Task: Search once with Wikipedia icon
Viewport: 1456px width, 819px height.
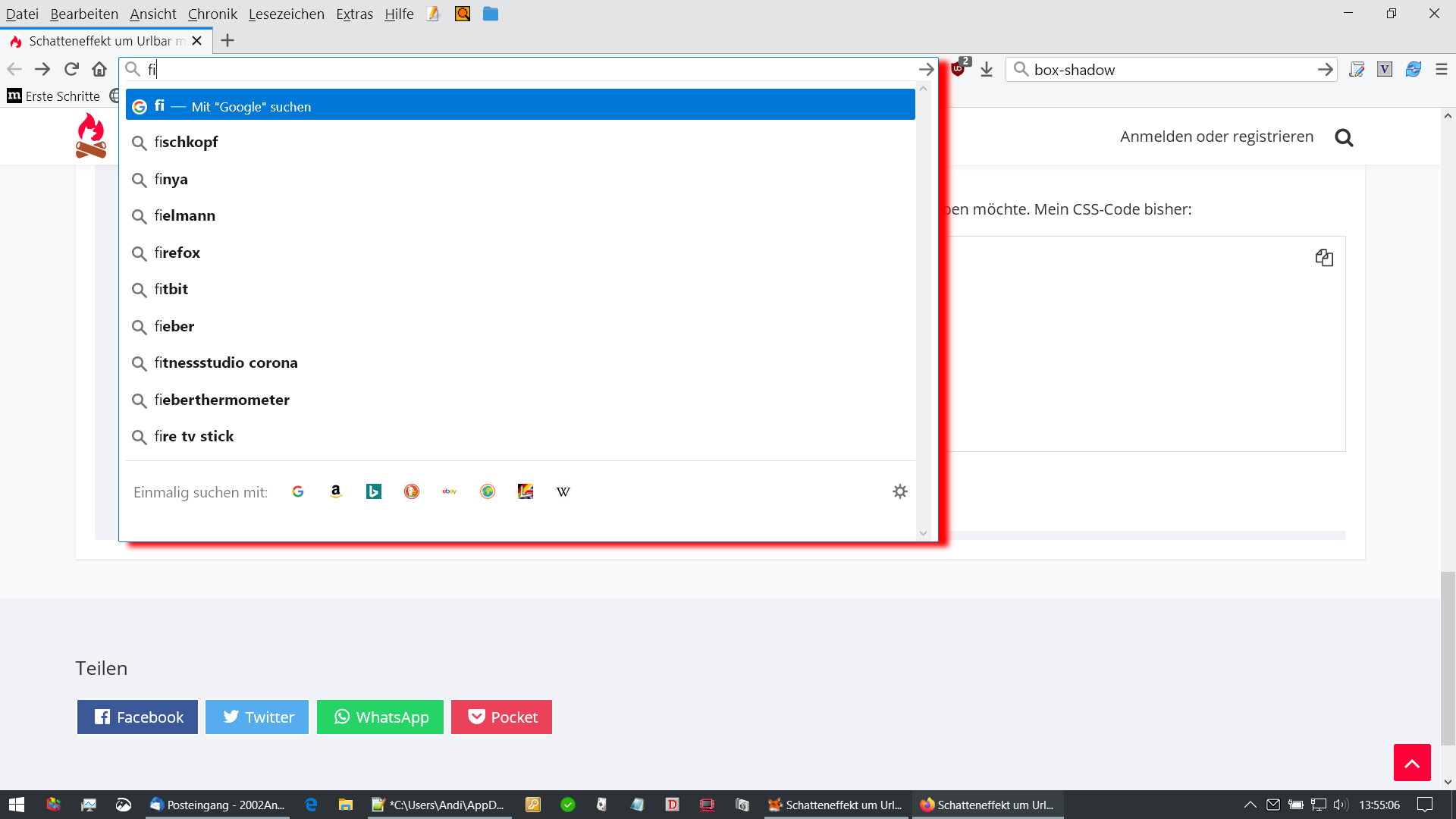Action: click(x=563, y=491)
